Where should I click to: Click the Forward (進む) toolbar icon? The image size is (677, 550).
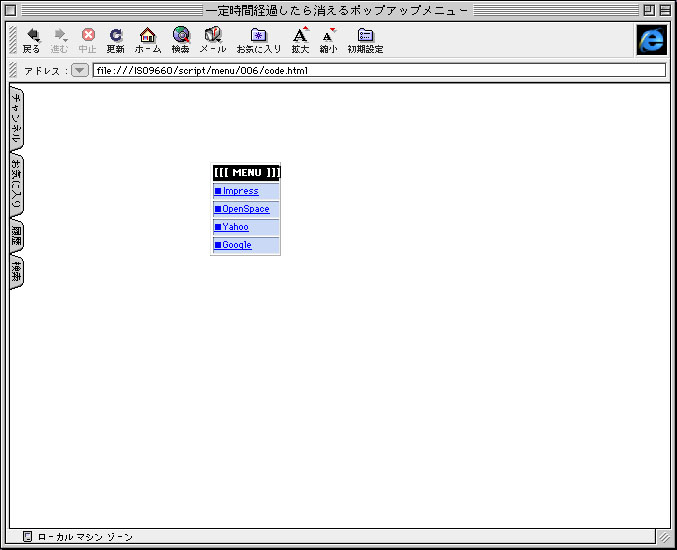click(x=59, y=40)
